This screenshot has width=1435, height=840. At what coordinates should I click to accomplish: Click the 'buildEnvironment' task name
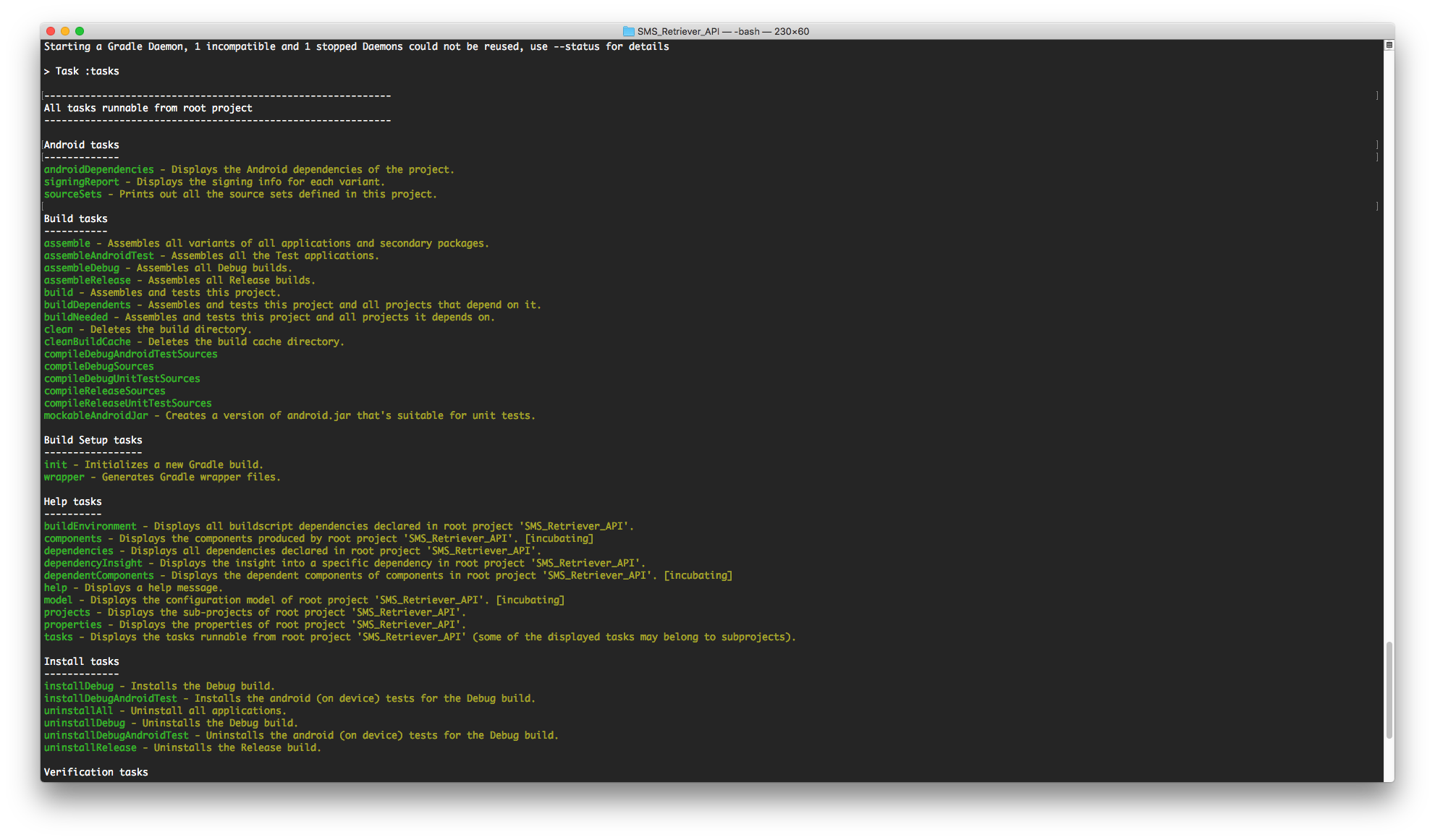[x=90, y=526]
